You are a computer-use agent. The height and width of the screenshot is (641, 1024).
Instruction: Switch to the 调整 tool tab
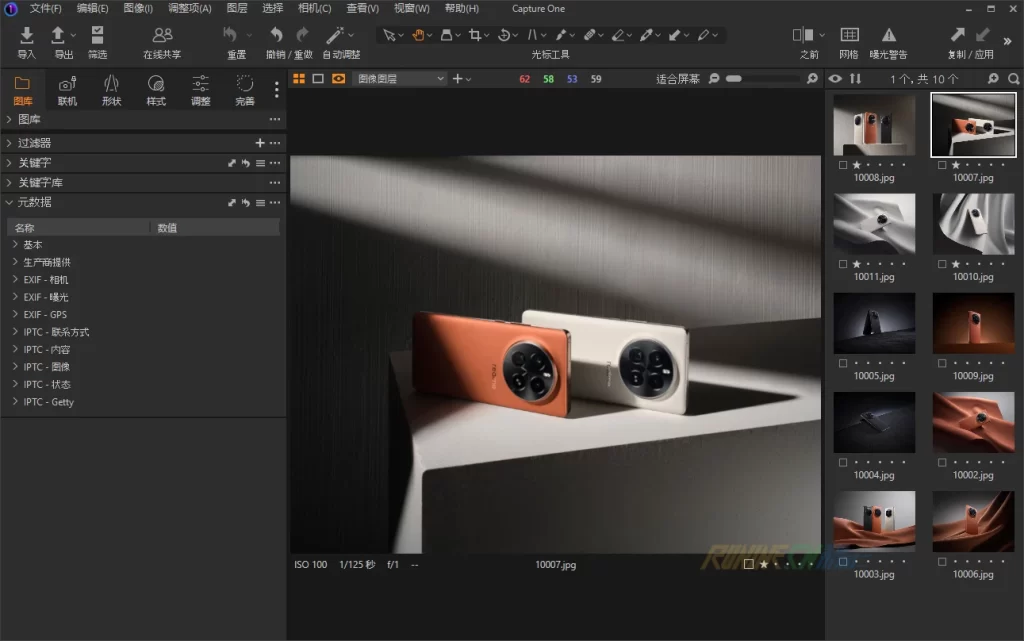201,88
